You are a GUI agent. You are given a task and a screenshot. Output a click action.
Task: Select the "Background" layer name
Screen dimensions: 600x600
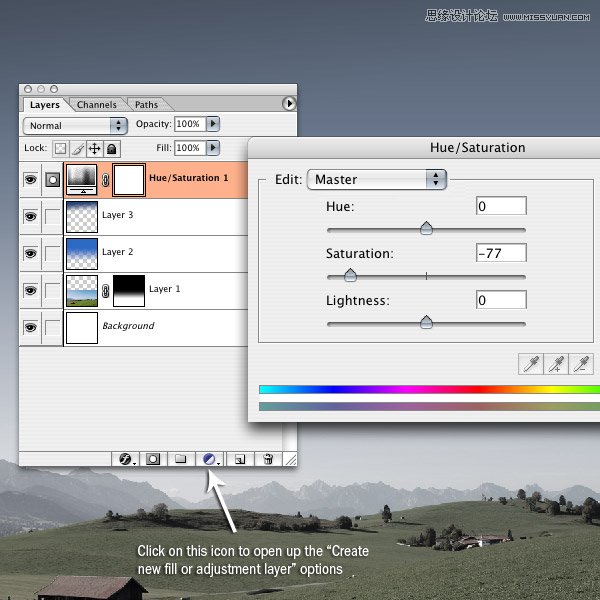129,326
